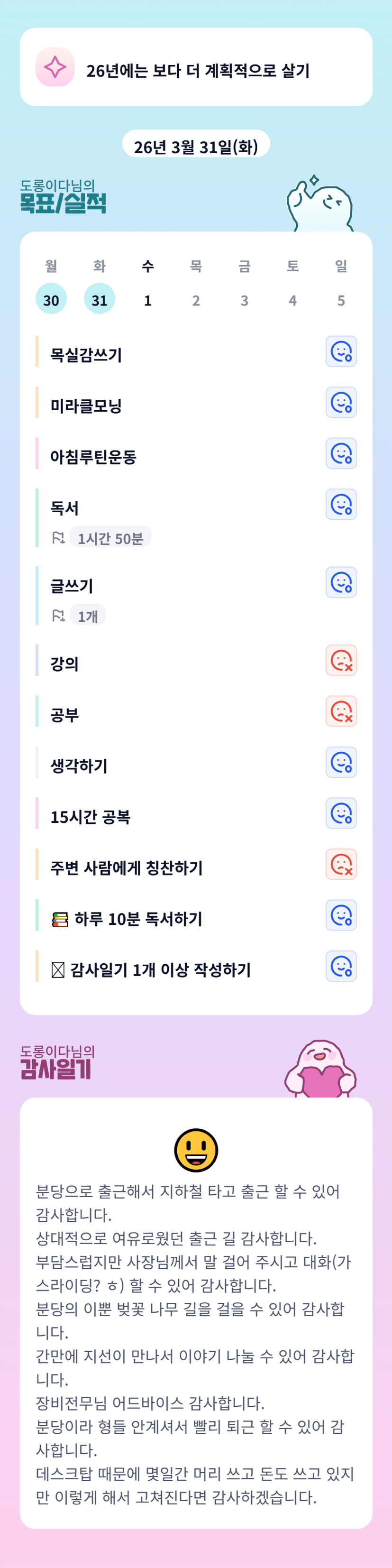Click the pink sparkle icon beside yearly goal
Image resolution: width=392 pixels, height=1568 pixels.
[55, 67]
